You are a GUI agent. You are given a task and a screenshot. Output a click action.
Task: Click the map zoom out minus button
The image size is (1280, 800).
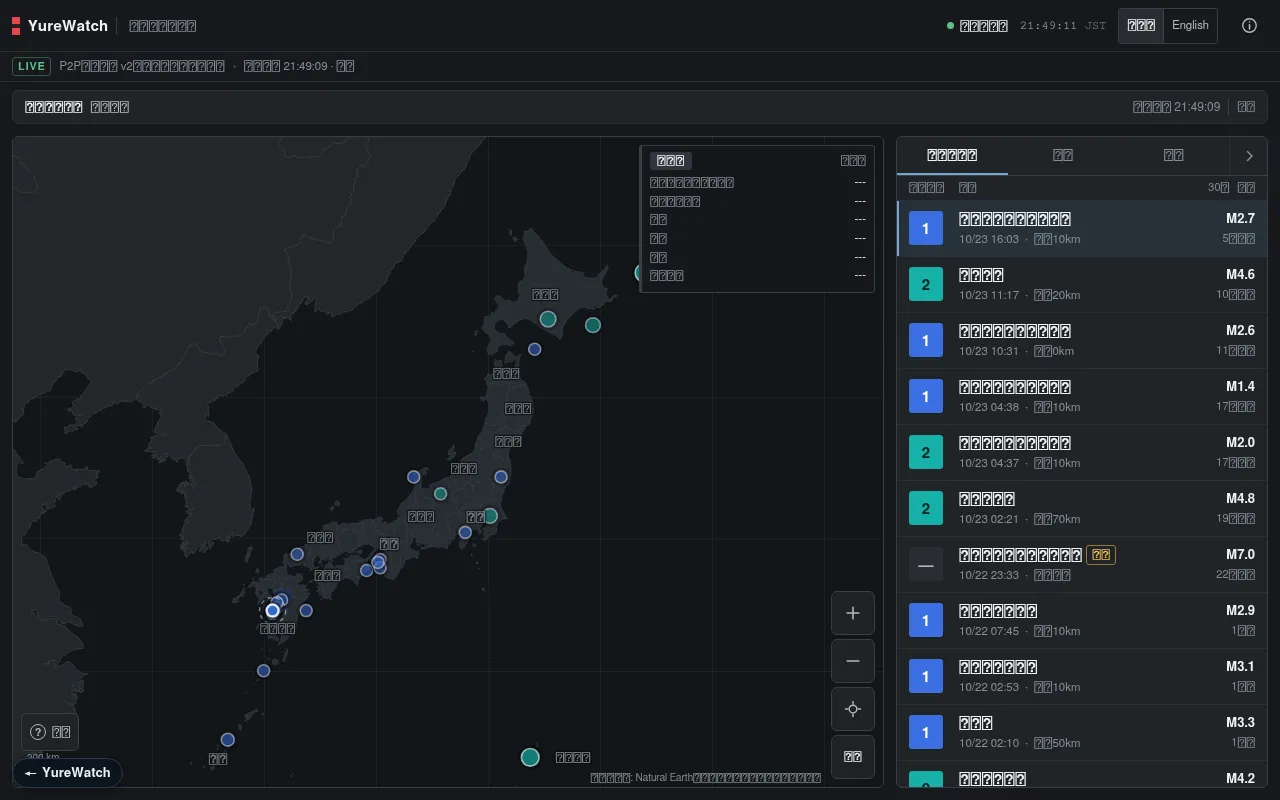point(853,661)
